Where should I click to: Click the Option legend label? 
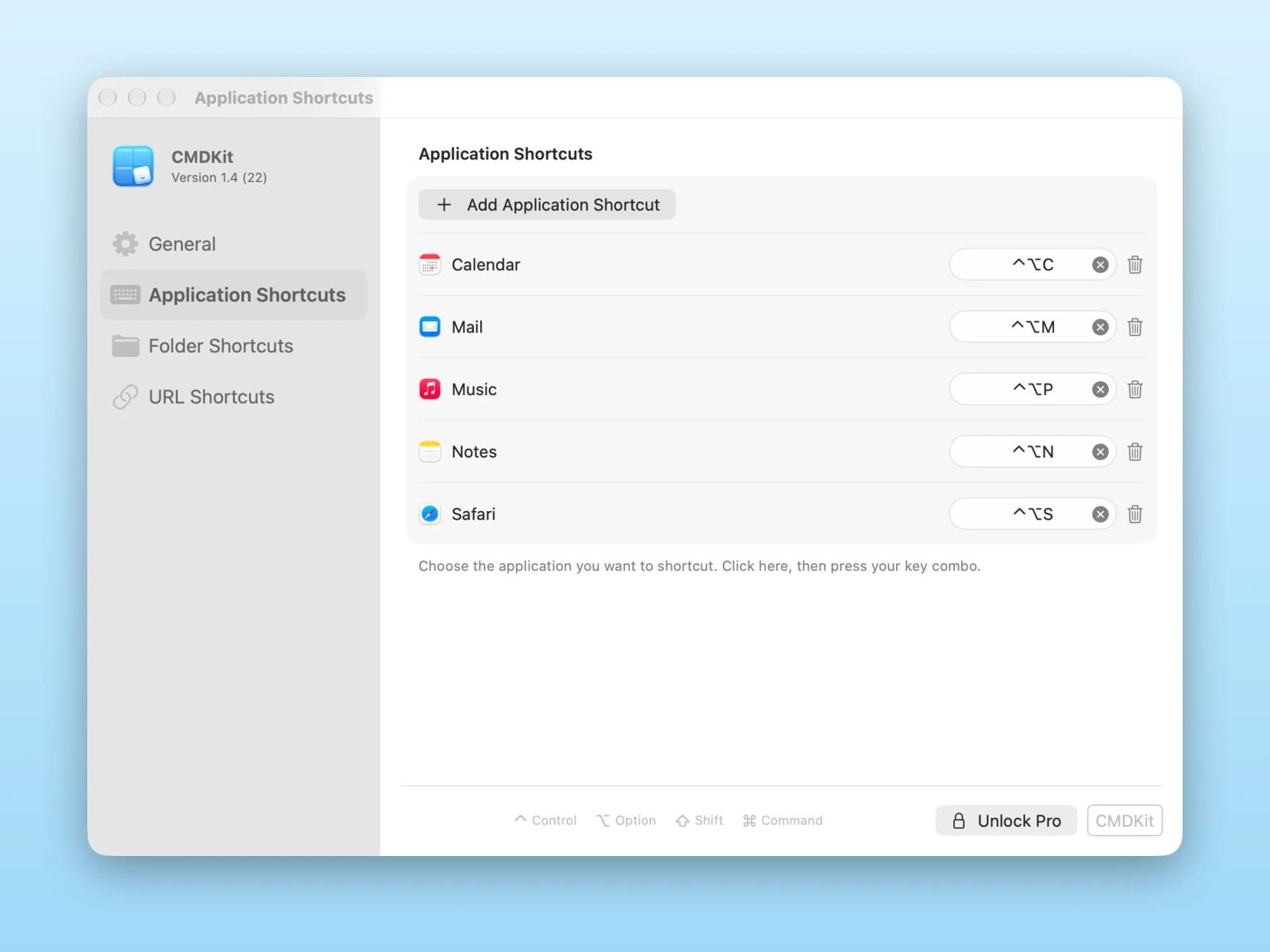point(626,820)
